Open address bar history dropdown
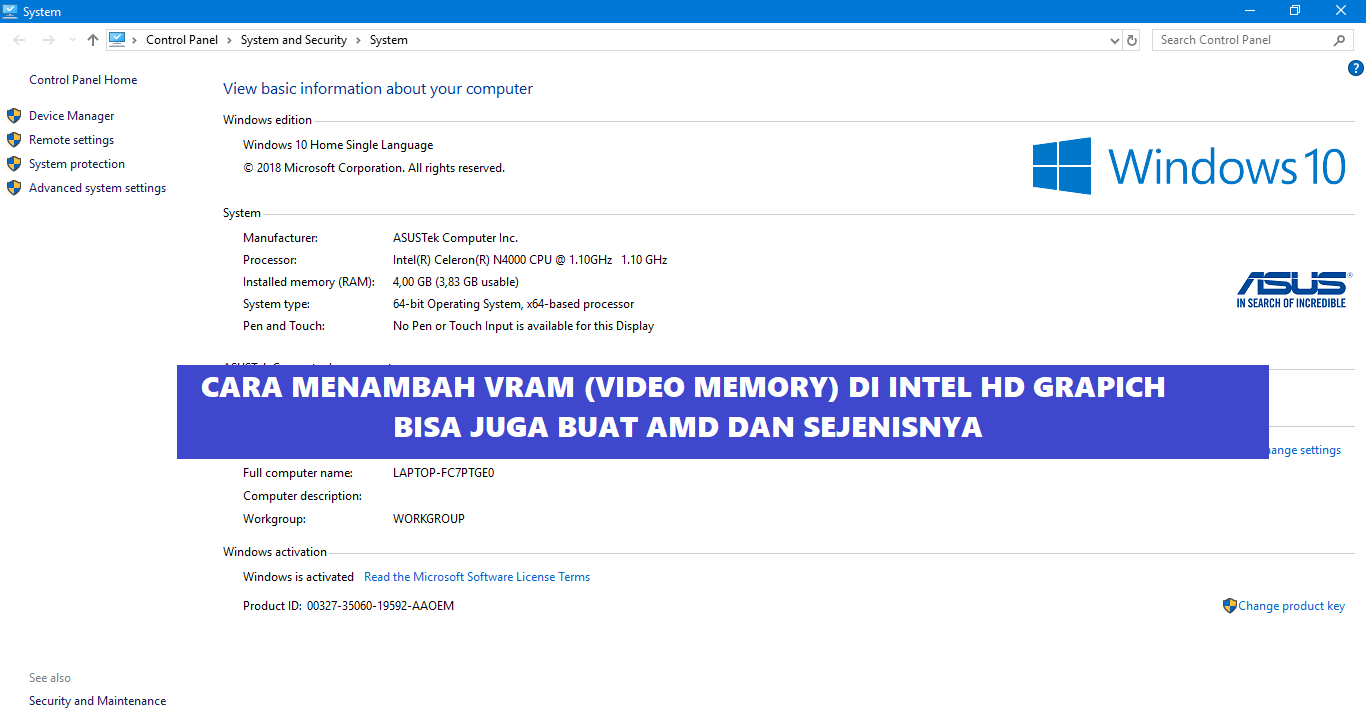 tap(1115, 40)
